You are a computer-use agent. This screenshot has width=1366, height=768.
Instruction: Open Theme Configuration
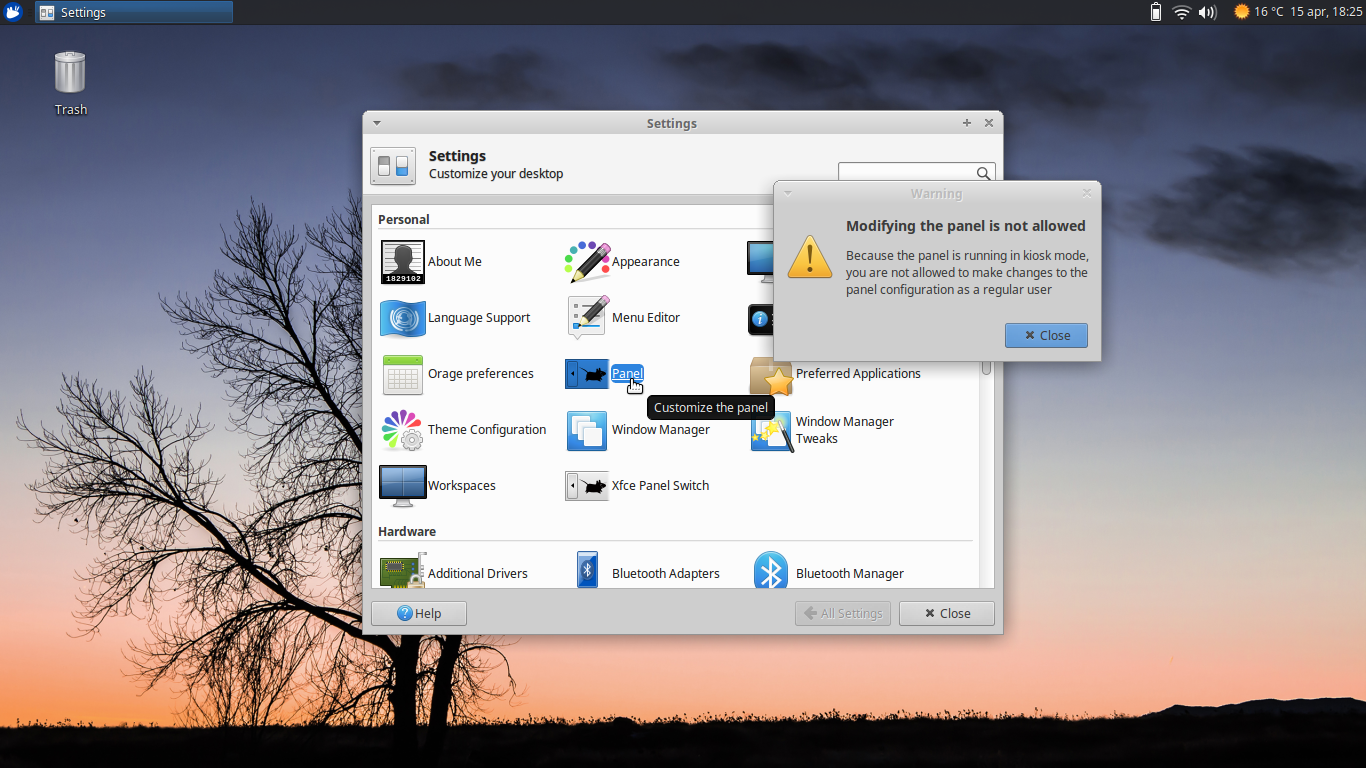tap(487, 429)
